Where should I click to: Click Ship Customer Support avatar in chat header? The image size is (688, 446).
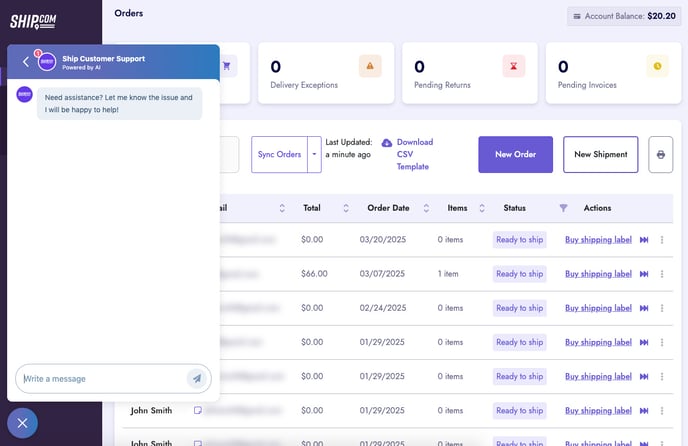pyautogui.click(x=47, y=62)
